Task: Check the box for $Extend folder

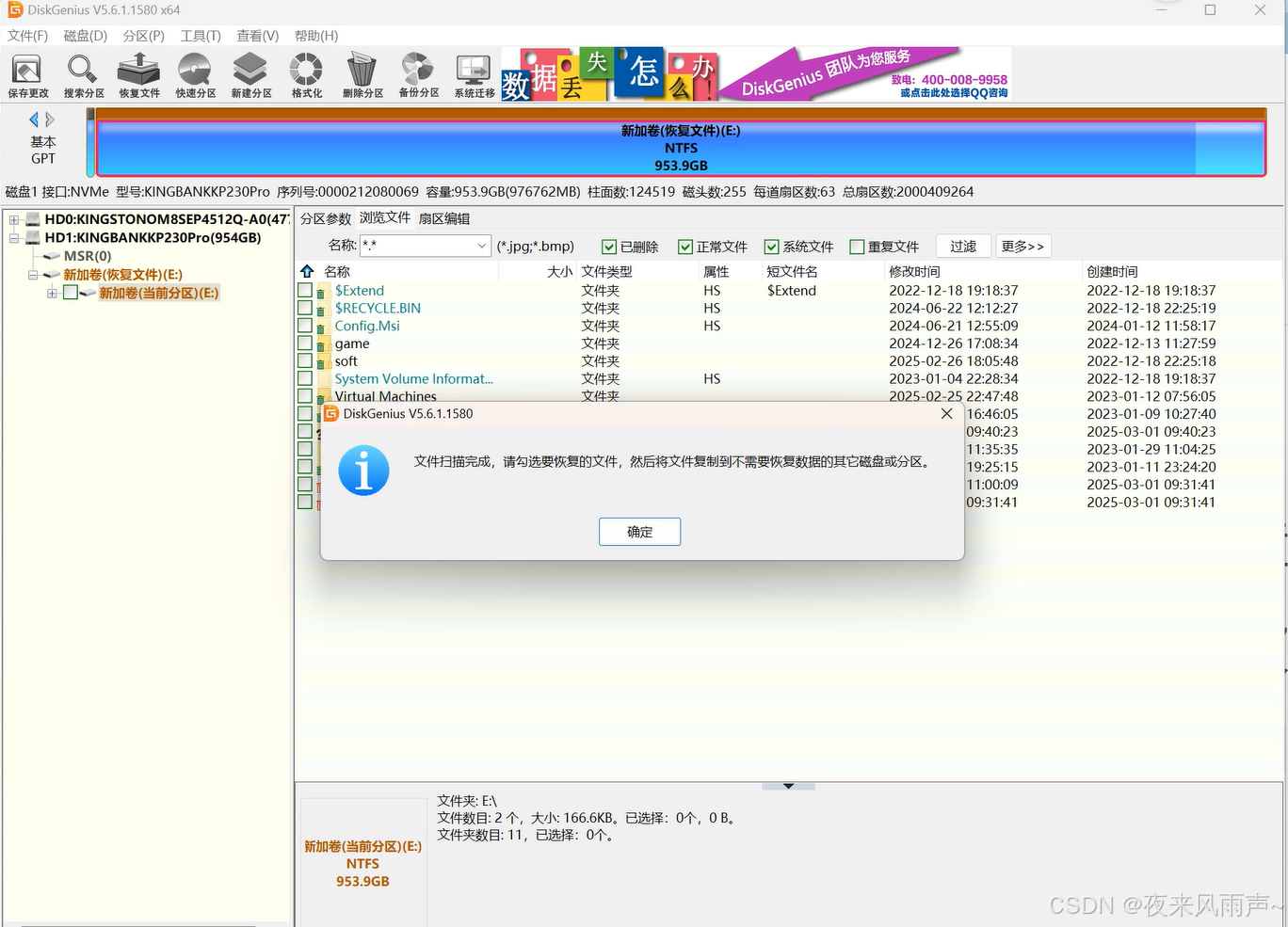Action: [305, 290]
